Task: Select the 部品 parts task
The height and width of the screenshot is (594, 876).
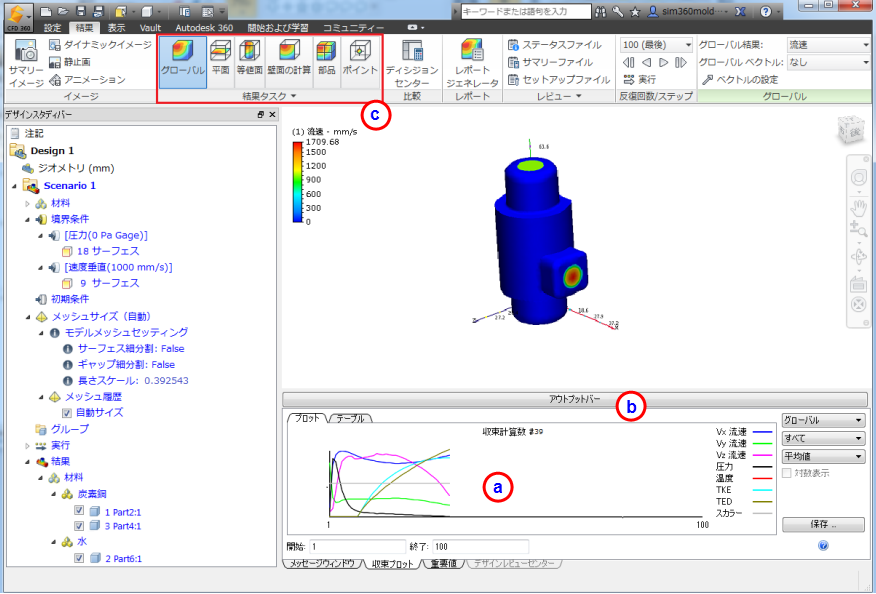Action: [x=326, y=63]
